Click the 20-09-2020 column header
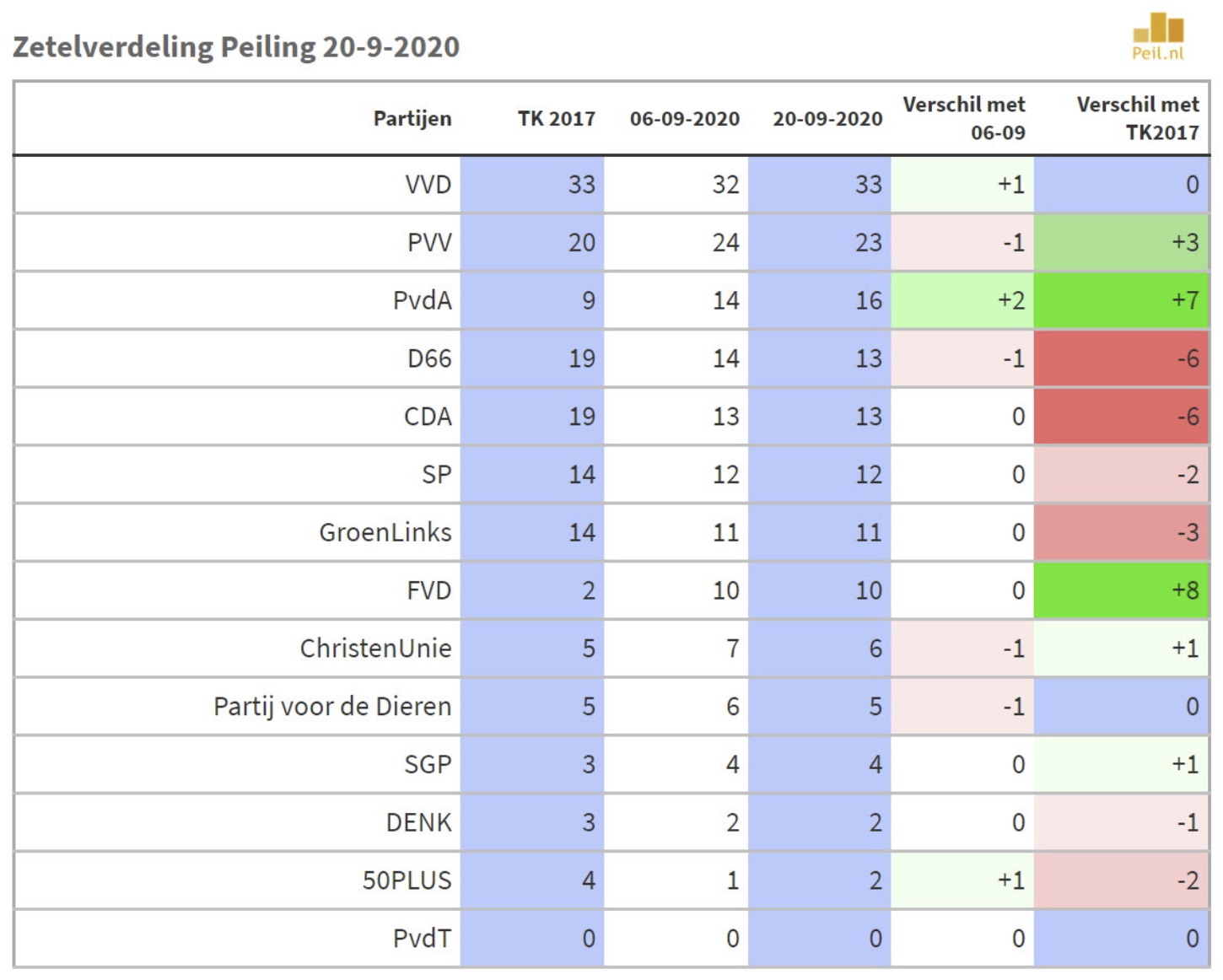The height and width of the screenshot is (980, 1223). coord(827,119)
